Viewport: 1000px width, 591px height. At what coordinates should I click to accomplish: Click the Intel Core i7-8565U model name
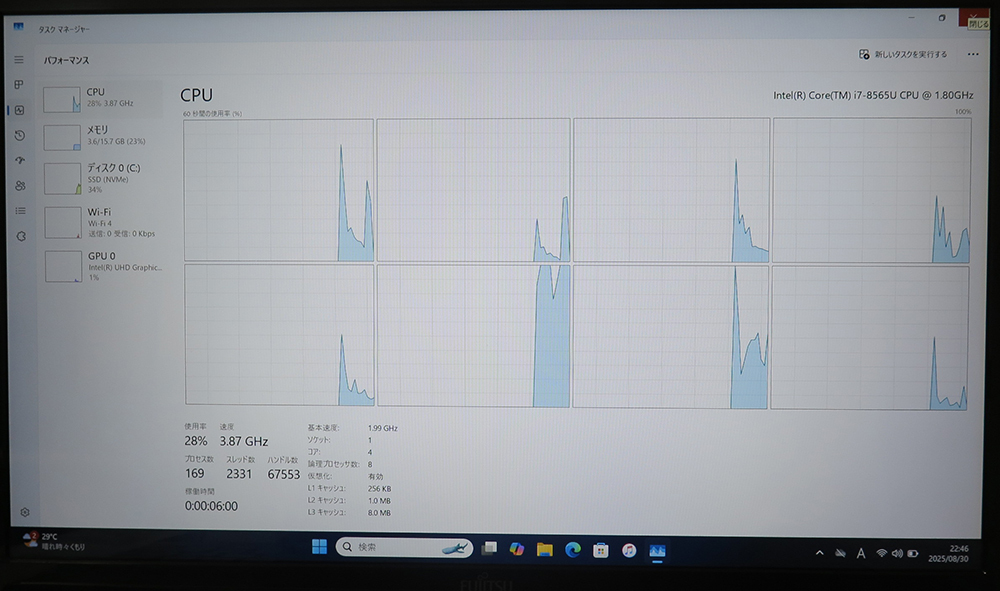873,95
